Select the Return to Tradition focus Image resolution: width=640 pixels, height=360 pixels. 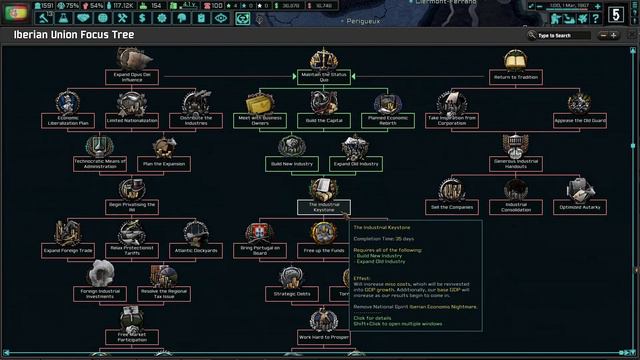click(x=516, y=77)
